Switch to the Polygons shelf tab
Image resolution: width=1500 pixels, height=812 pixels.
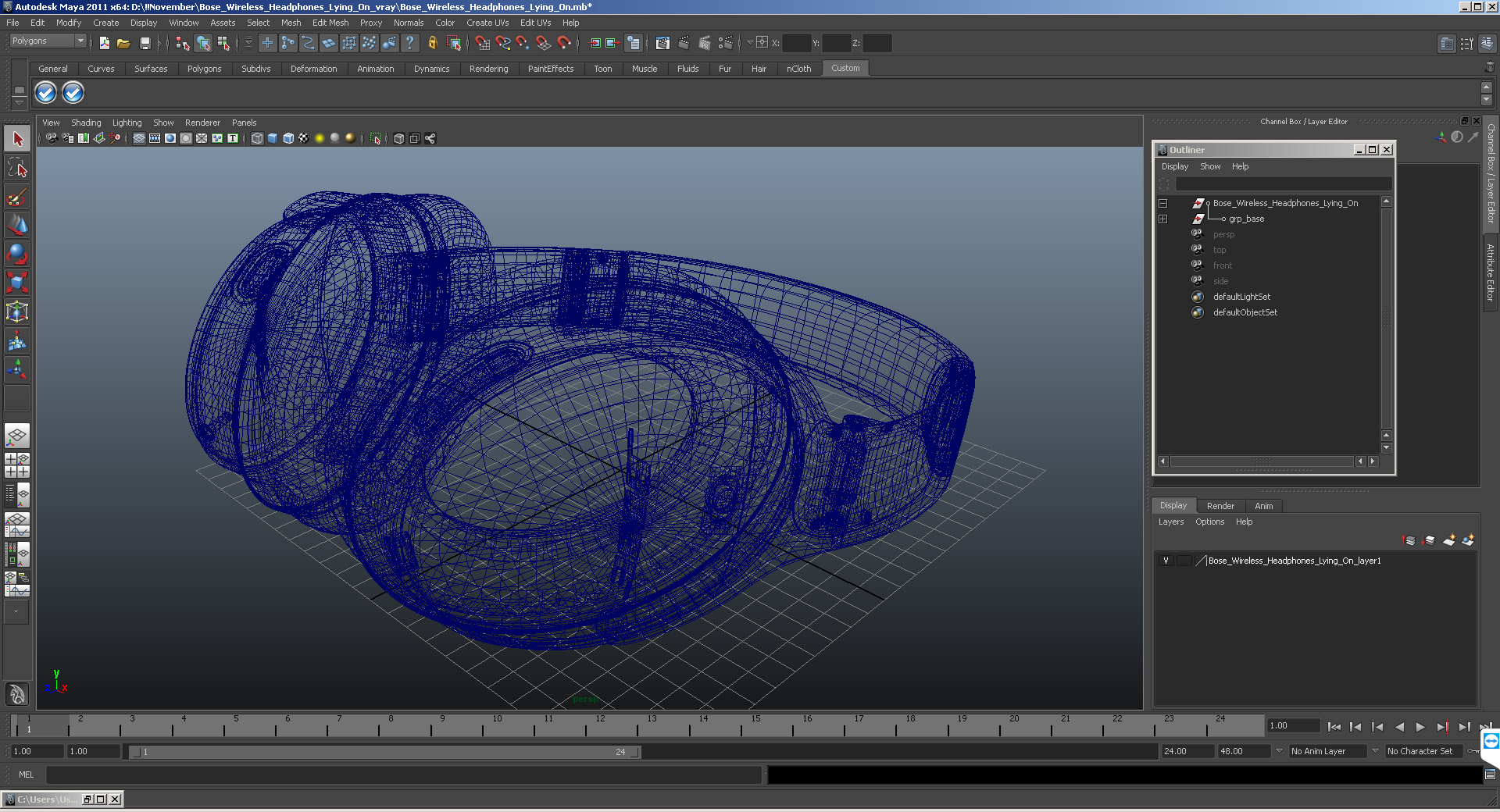(x=204, y=69)
